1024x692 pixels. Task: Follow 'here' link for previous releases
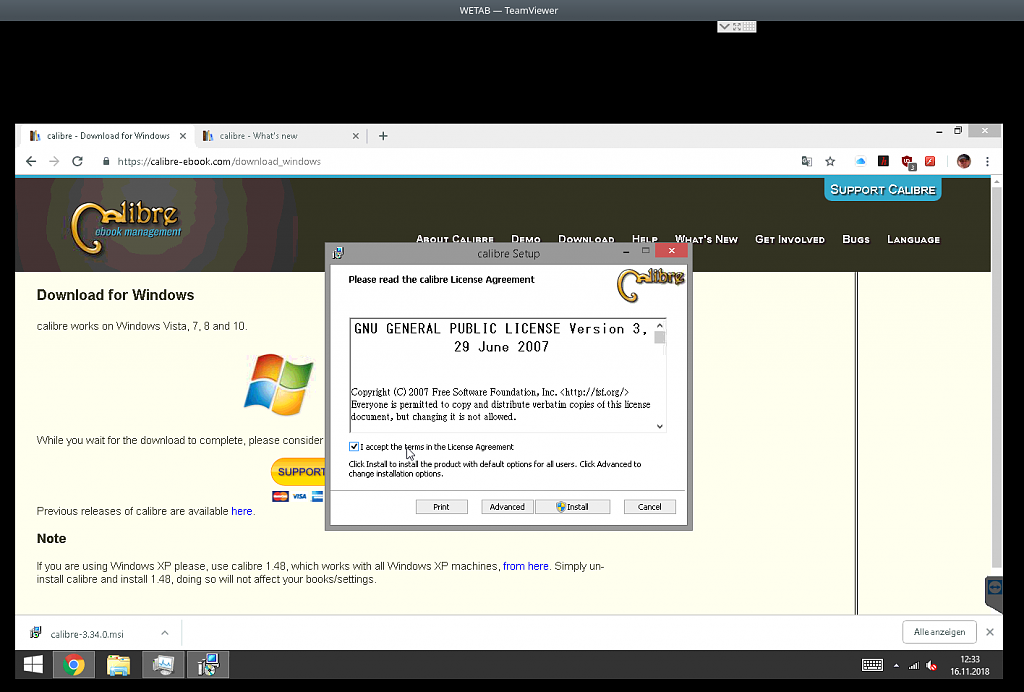242,511
